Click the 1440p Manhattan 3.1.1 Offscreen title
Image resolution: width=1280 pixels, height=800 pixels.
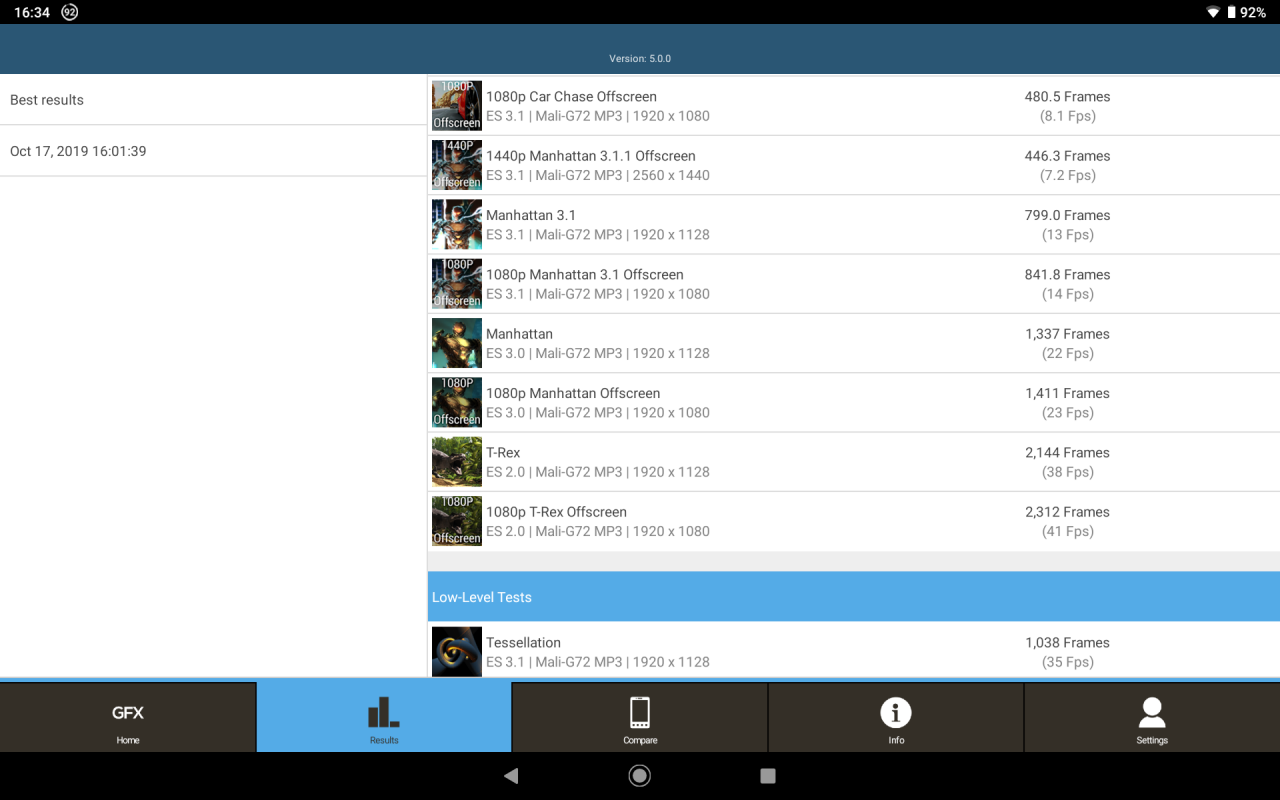coord(590,156)
